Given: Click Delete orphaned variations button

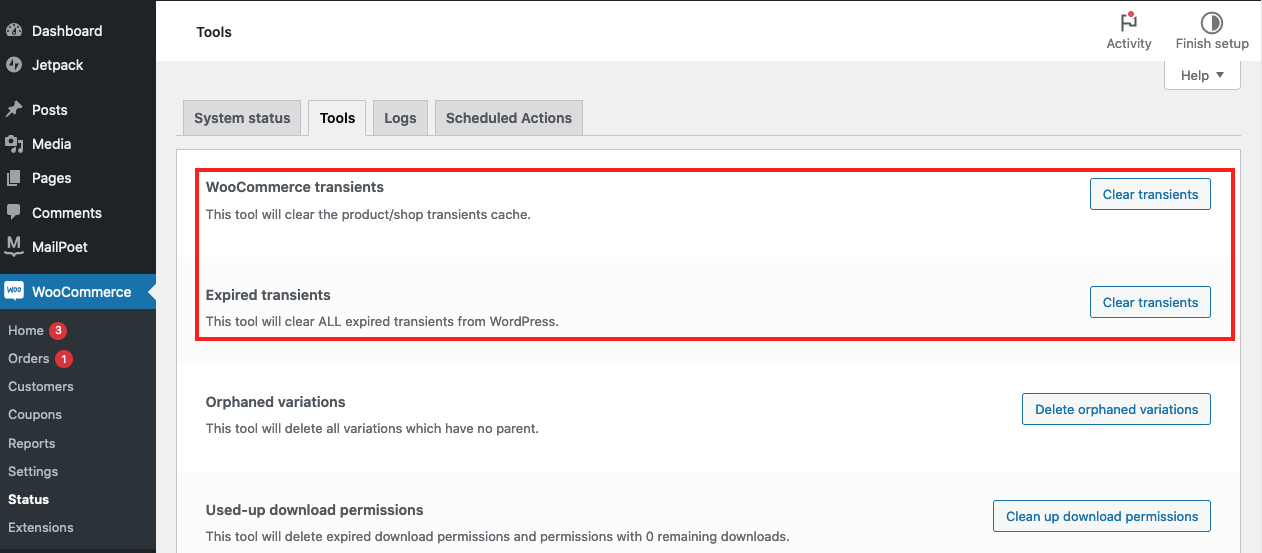Looking at the screenshot, I should (1116, 409).
